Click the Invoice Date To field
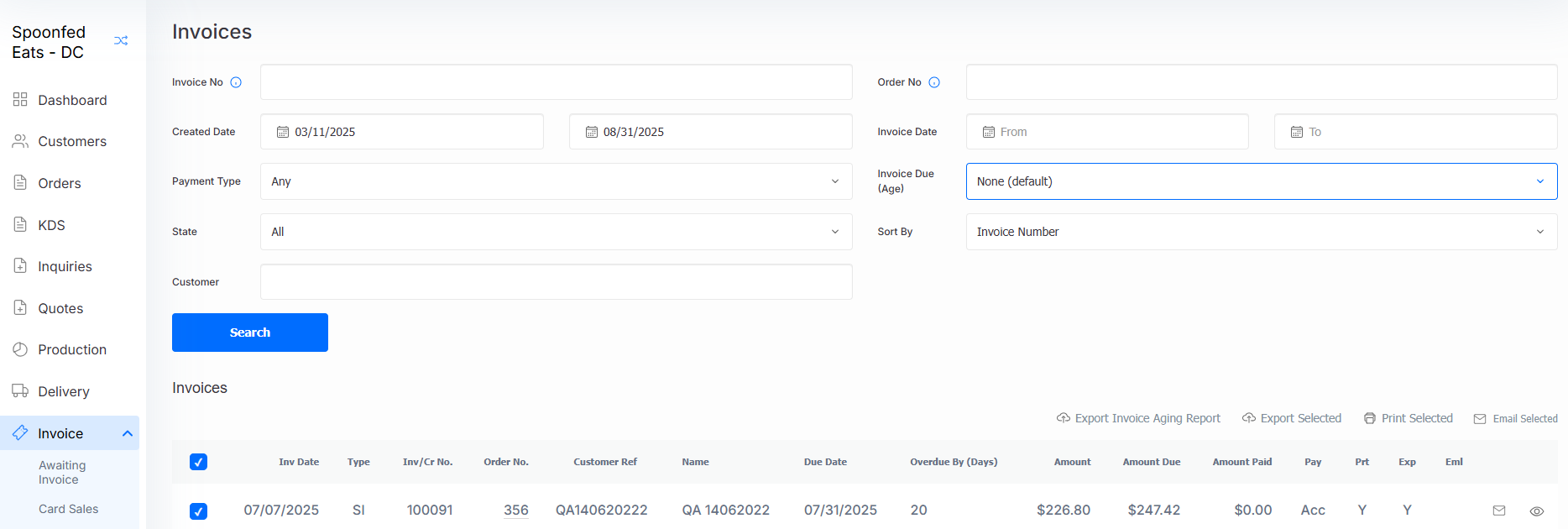Viewport: 1568px width, 529px height. coord(1416,132)
